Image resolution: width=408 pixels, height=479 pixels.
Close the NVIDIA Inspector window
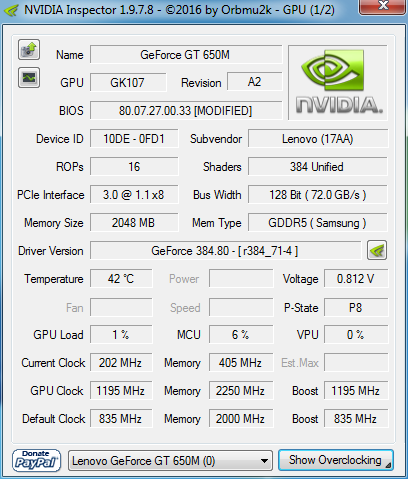[383, 6]
